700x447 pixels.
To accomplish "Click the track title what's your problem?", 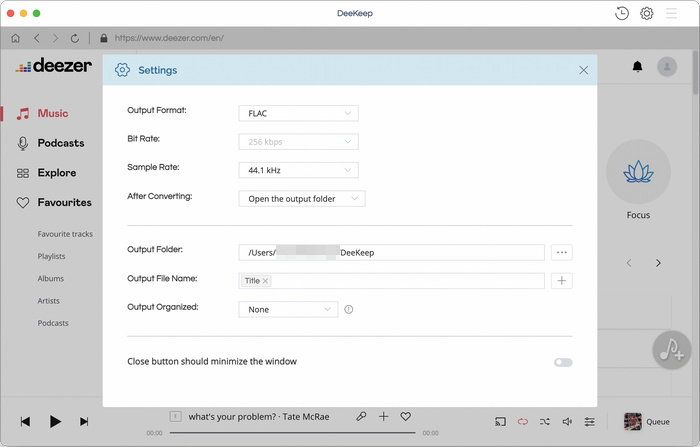I will click(x=232, y=417).
